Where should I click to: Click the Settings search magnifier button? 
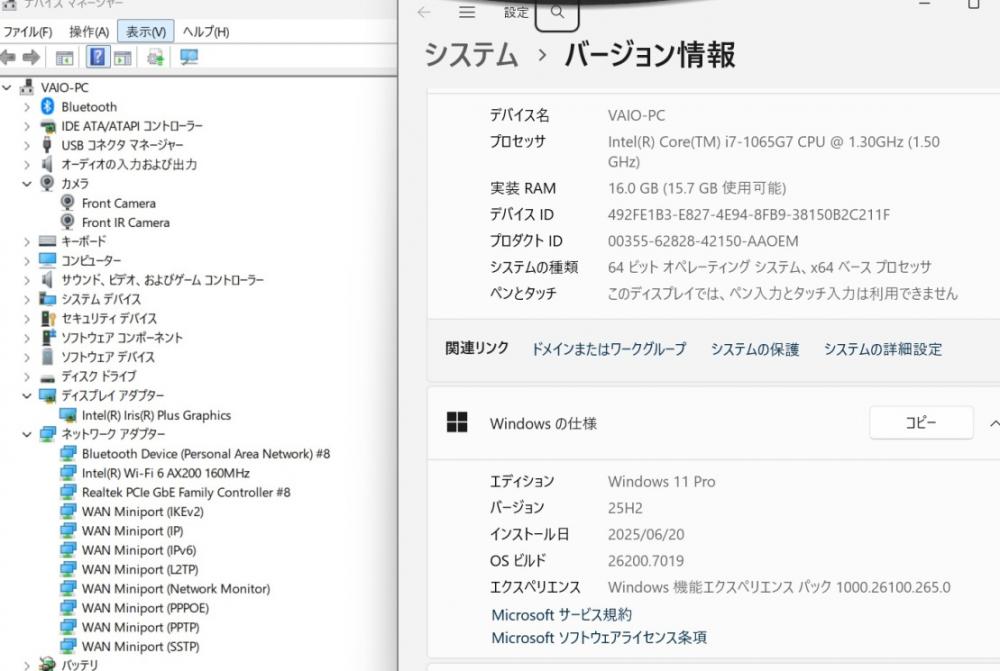click(x=557, y=13)
